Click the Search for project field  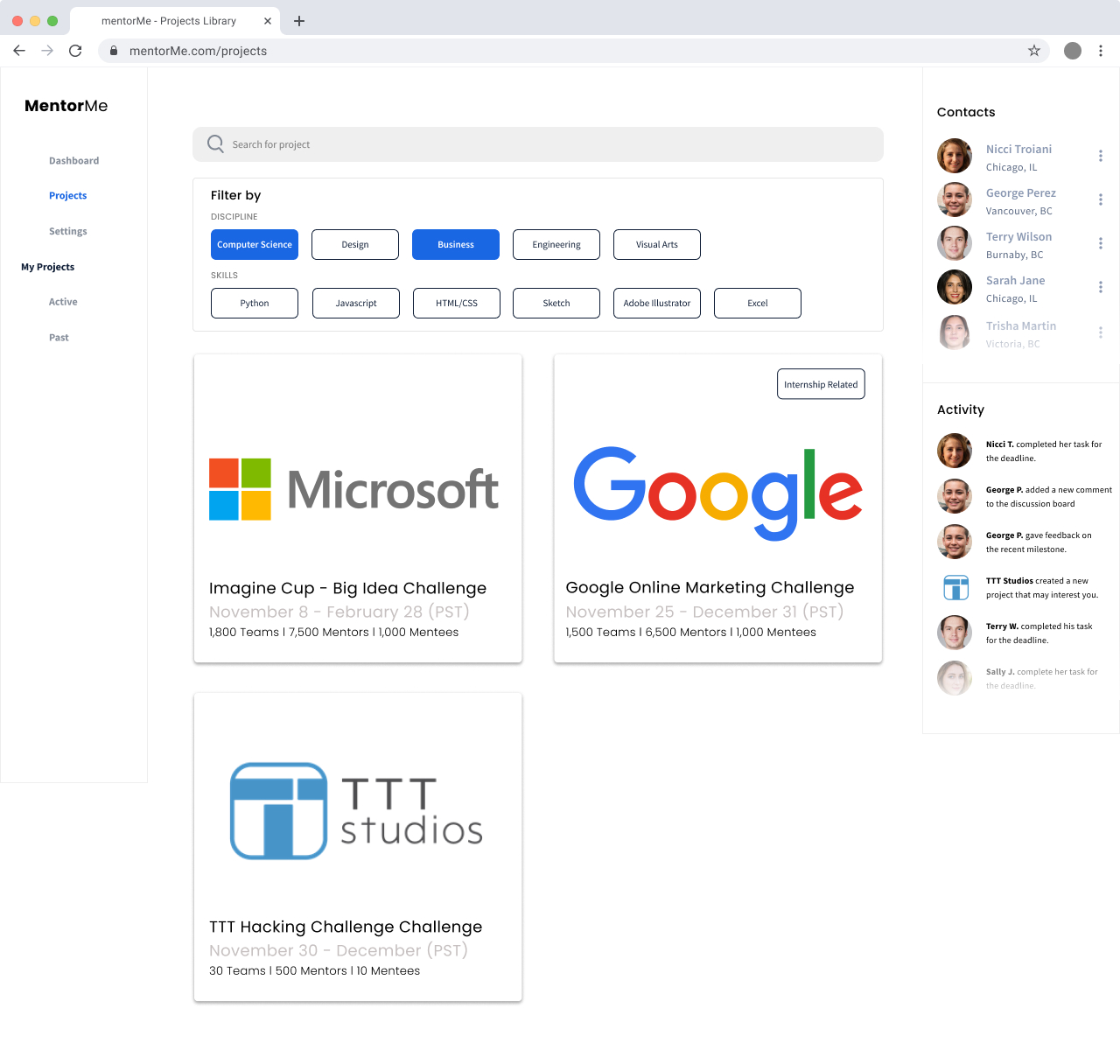click(x=538, y=144)
